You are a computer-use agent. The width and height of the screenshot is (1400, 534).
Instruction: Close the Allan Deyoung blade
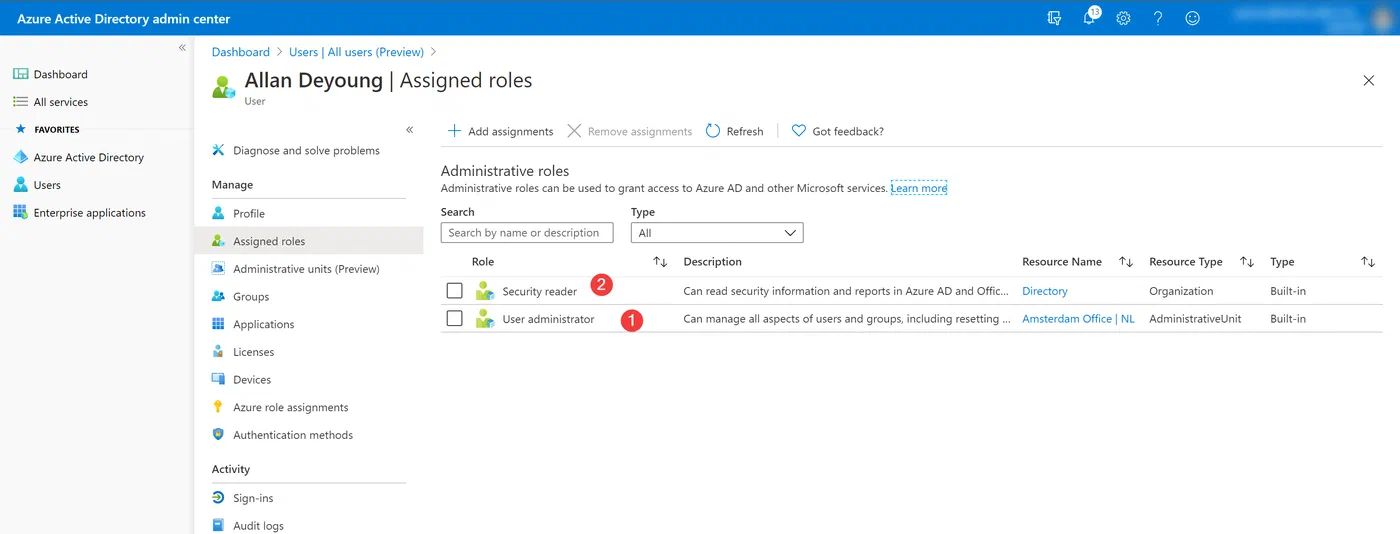[x=1369, y=80]
